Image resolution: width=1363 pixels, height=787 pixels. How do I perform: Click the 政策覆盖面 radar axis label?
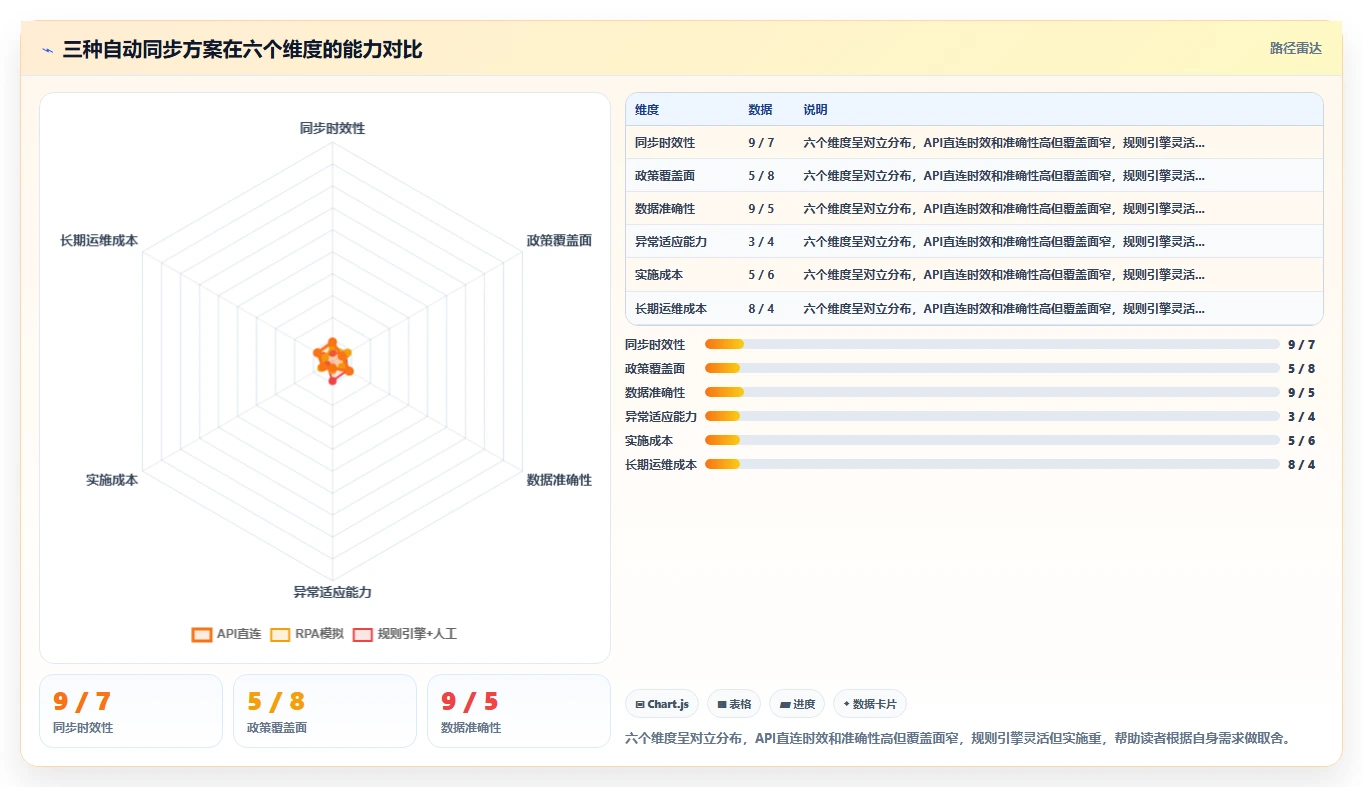click(x=559, y=241)
